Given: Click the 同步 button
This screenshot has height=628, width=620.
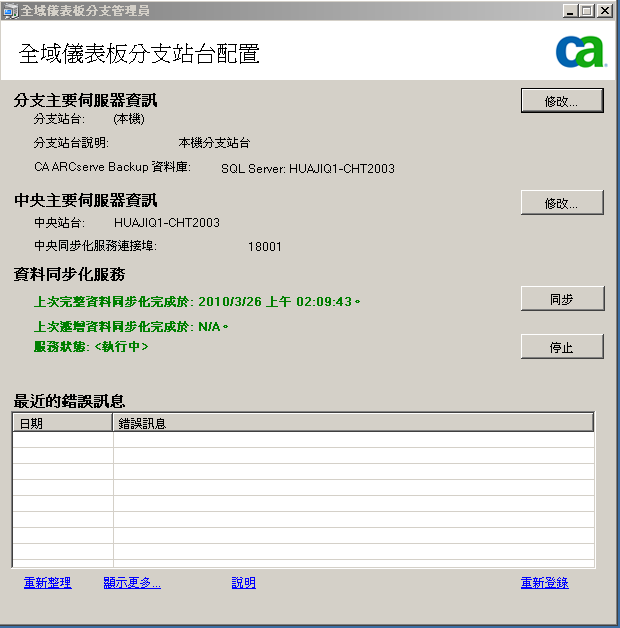Looking at the screenshot, I should point(562,298).
